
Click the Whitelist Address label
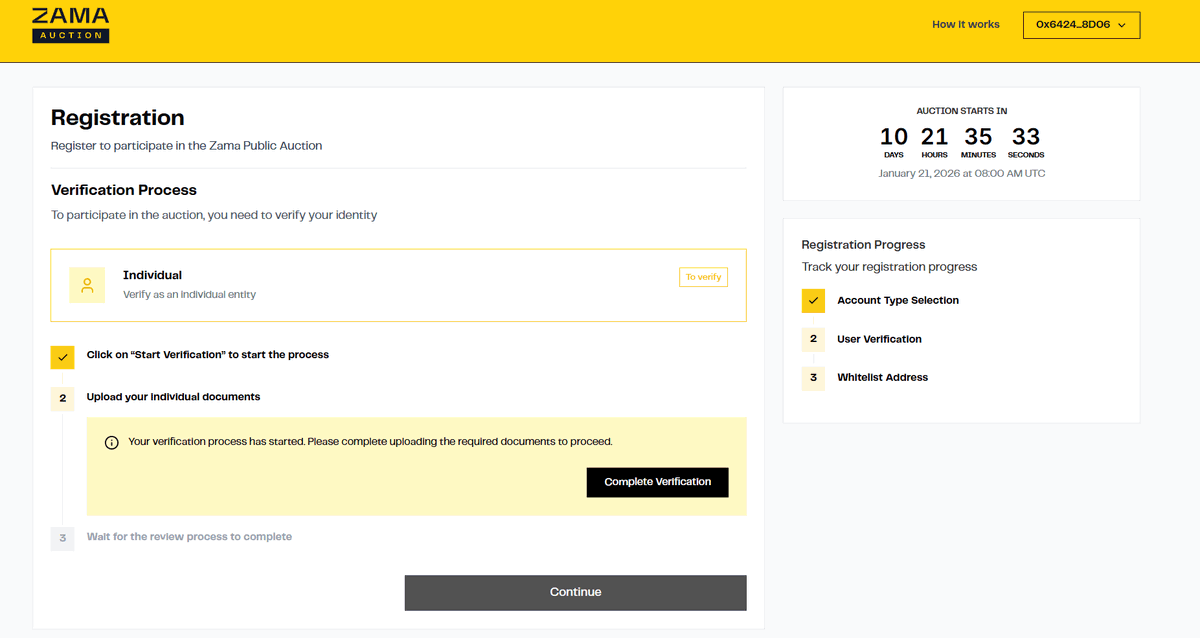click(882, 377)
